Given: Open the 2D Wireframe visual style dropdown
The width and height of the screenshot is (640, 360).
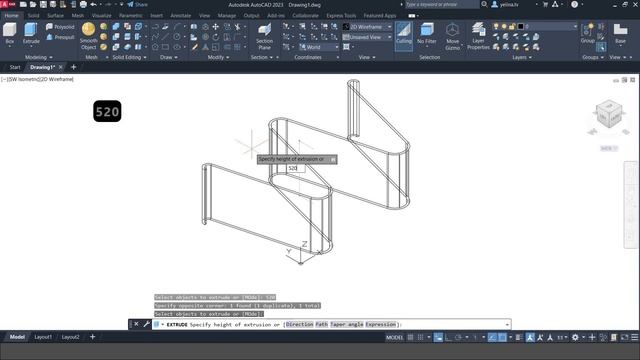Looking at the screenshot, I should (x=367, y=27).
